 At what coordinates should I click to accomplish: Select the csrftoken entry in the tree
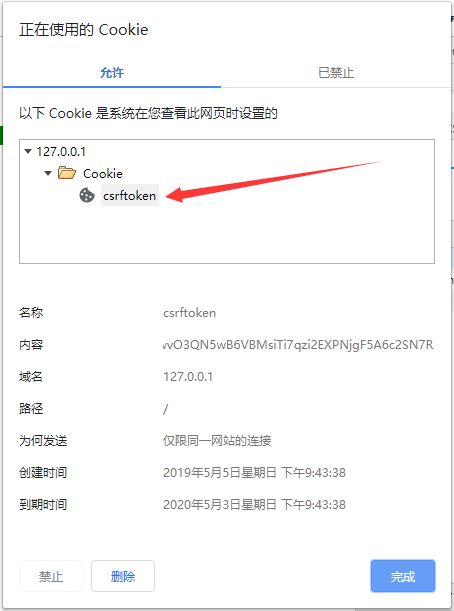[x=130, y=196]
